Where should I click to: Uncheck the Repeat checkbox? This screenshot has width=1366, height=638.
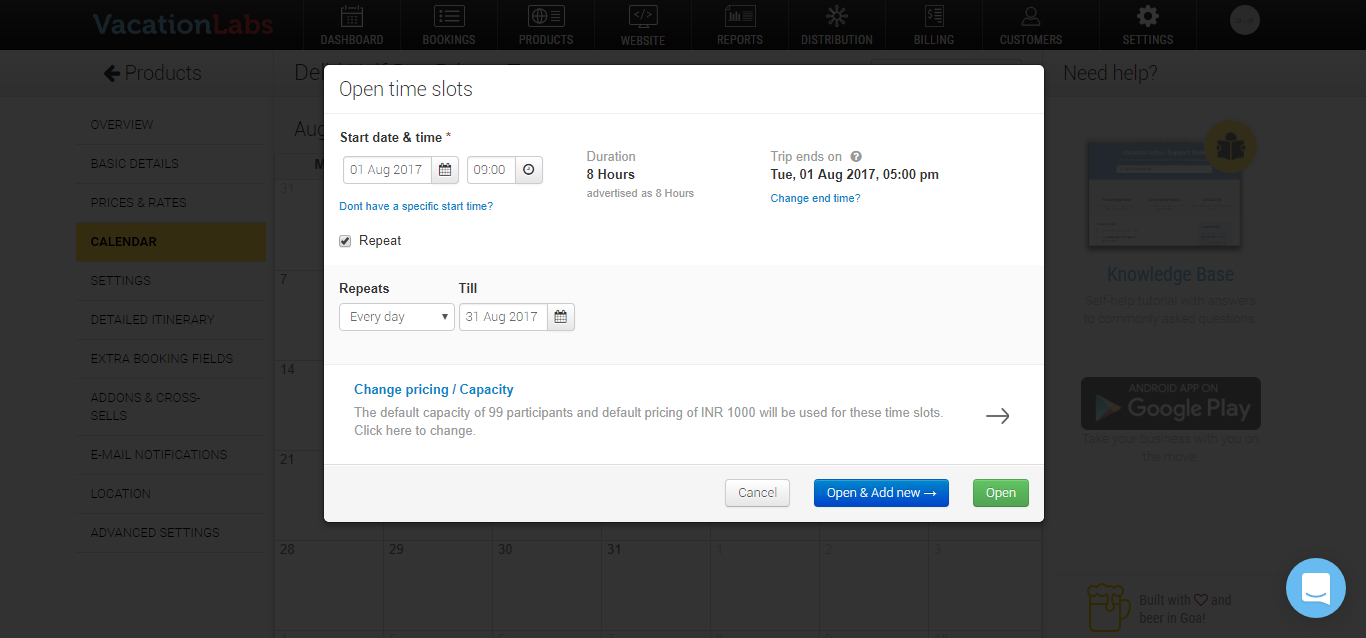tap(345, 241)
